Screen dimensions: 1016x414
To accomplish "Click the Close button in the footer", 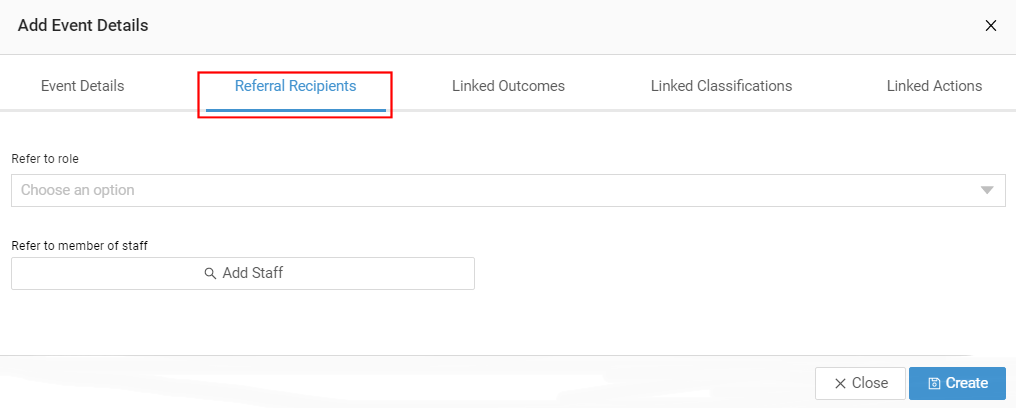I will (x=860, y=384).
